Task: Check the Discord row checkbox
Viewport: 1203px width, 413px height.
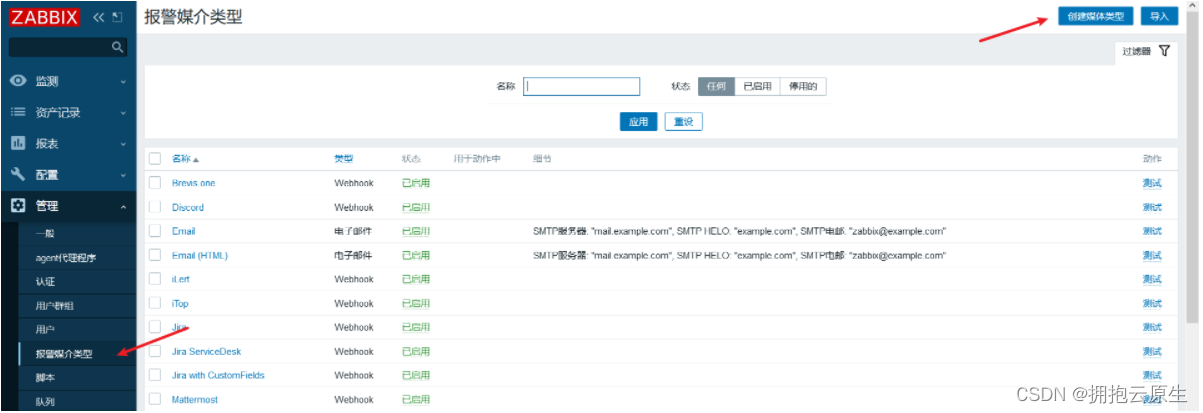Action: 154,207
